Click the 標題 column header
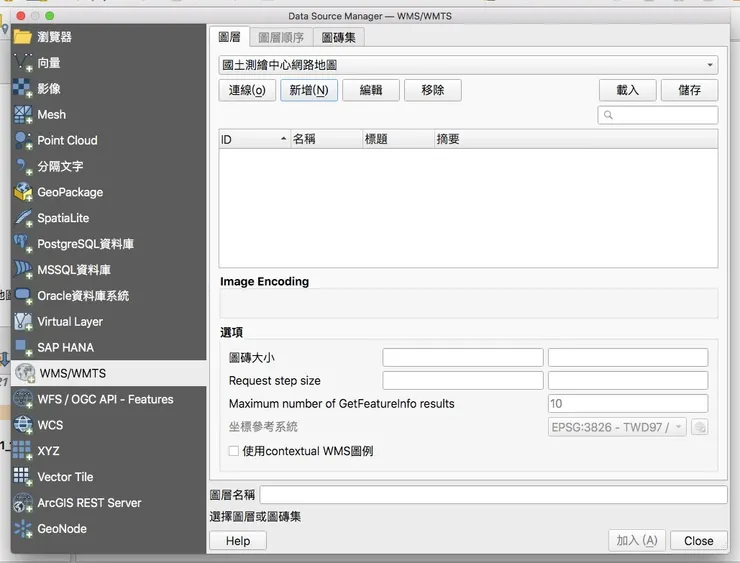Viewport: 740px width, 563px height. pyautogui.click(x=399, y=139)
